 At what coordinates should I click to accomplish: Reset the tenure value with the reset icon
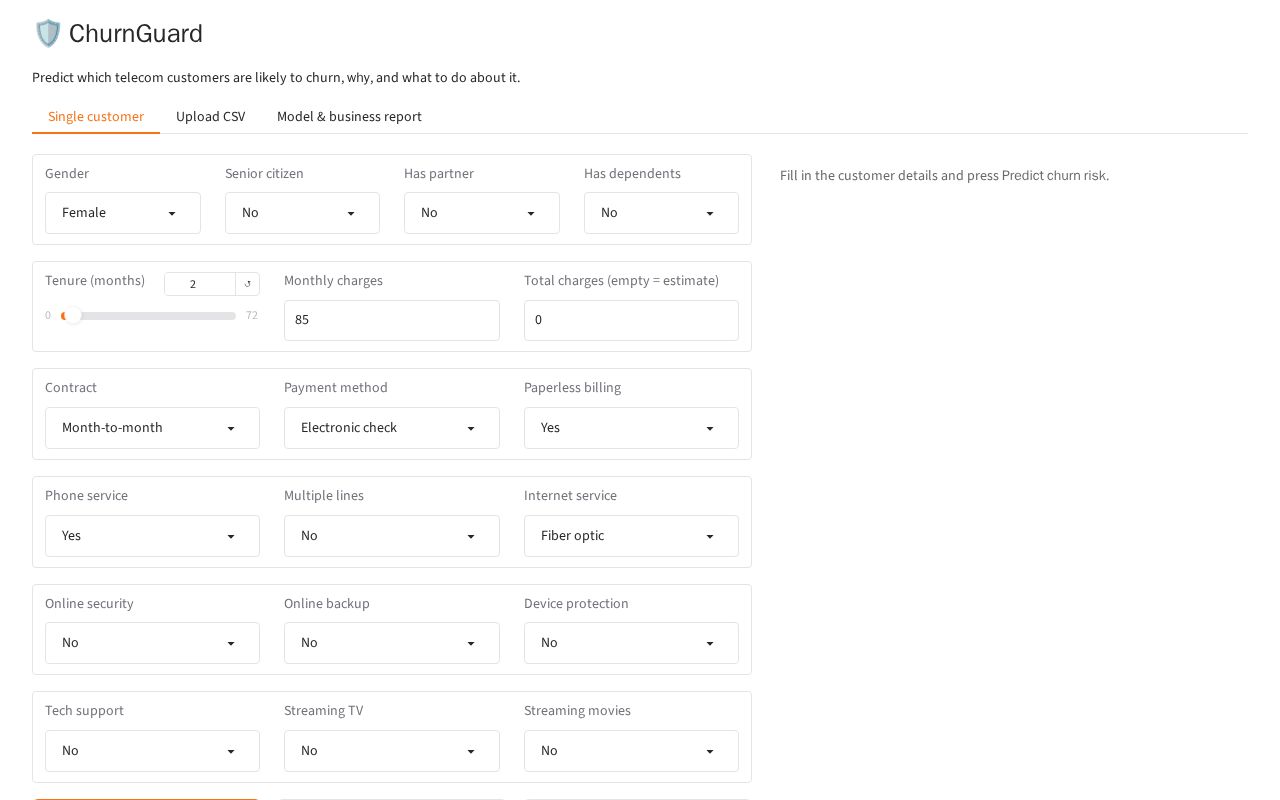tap(248, 284)
